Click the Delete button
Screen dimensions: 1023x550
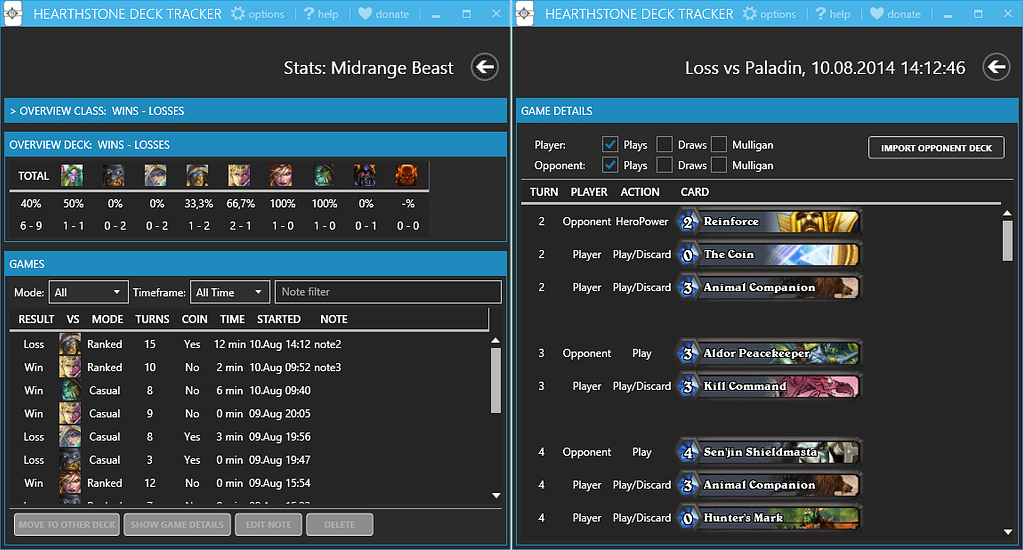(x=339, y=525)
